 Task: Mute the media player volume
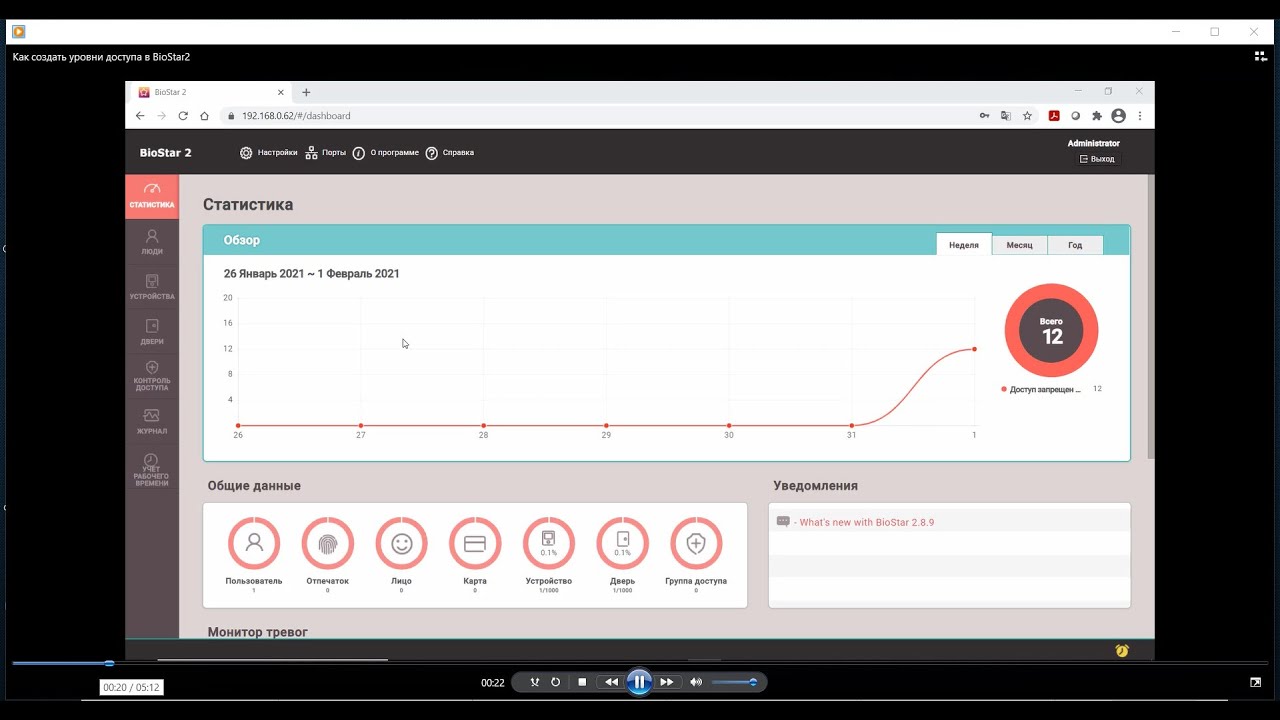click(696, 682)
